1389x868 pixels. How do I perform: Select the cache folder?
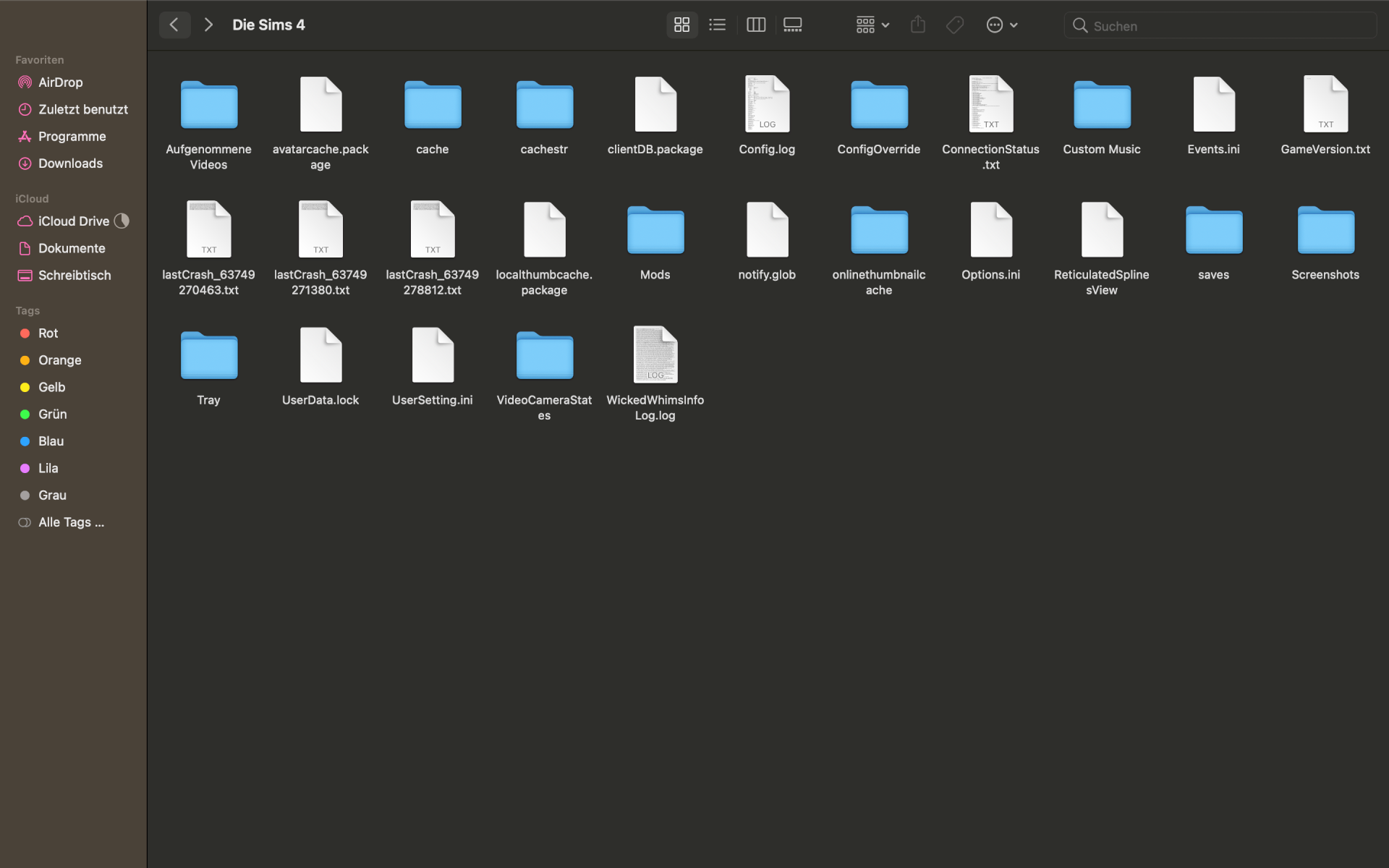click(433, 106)
